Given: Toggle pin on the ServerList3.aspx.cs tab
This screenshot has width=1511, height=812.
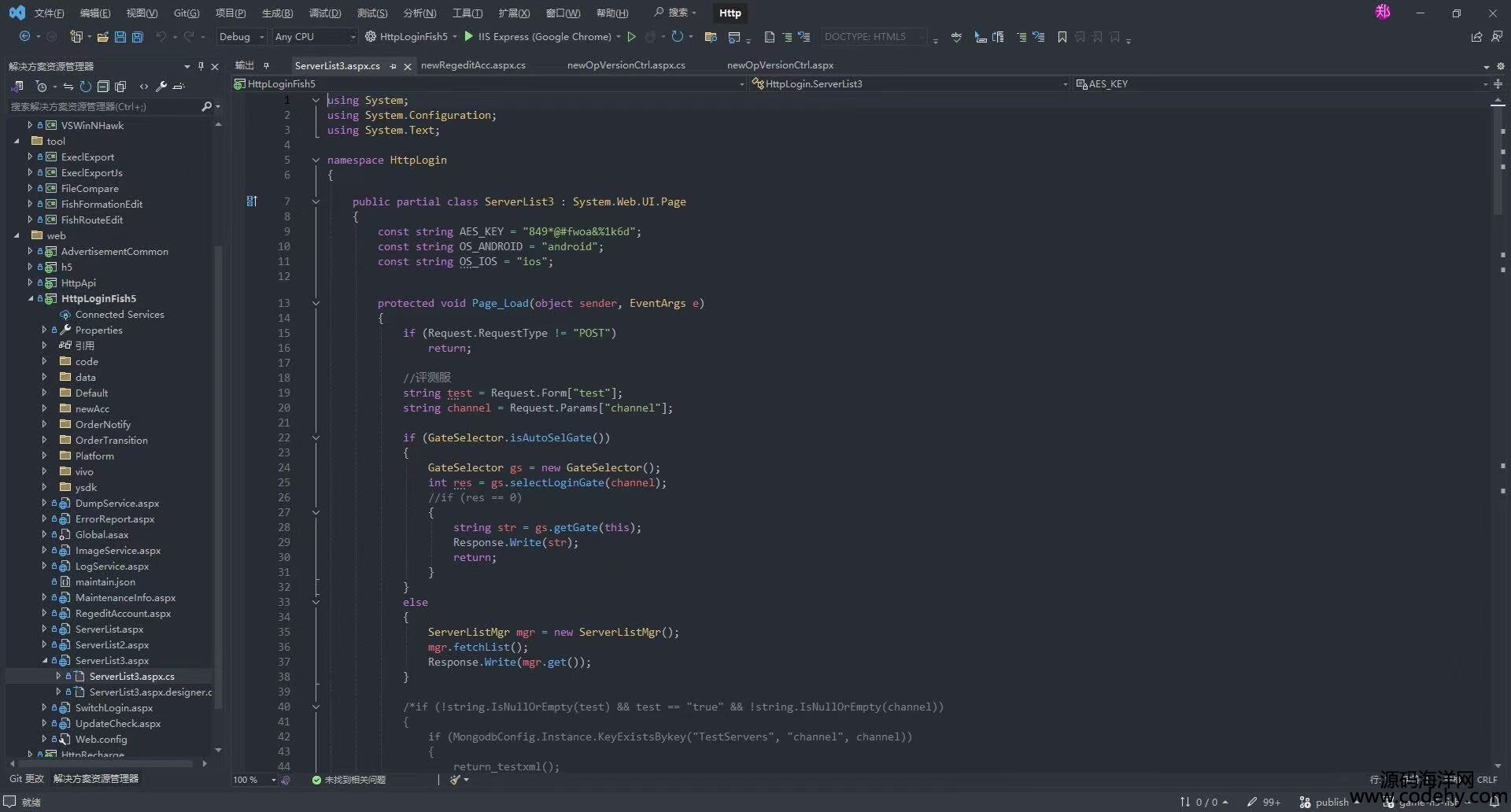Looking at the screenshot, I should 393,66.
